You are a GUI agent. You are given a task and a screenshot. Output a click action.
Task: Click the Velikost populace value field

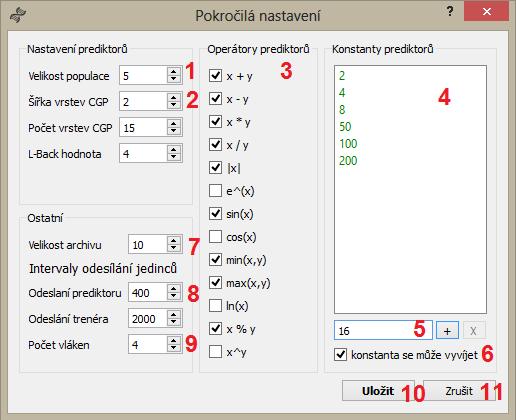coord(143,76)
